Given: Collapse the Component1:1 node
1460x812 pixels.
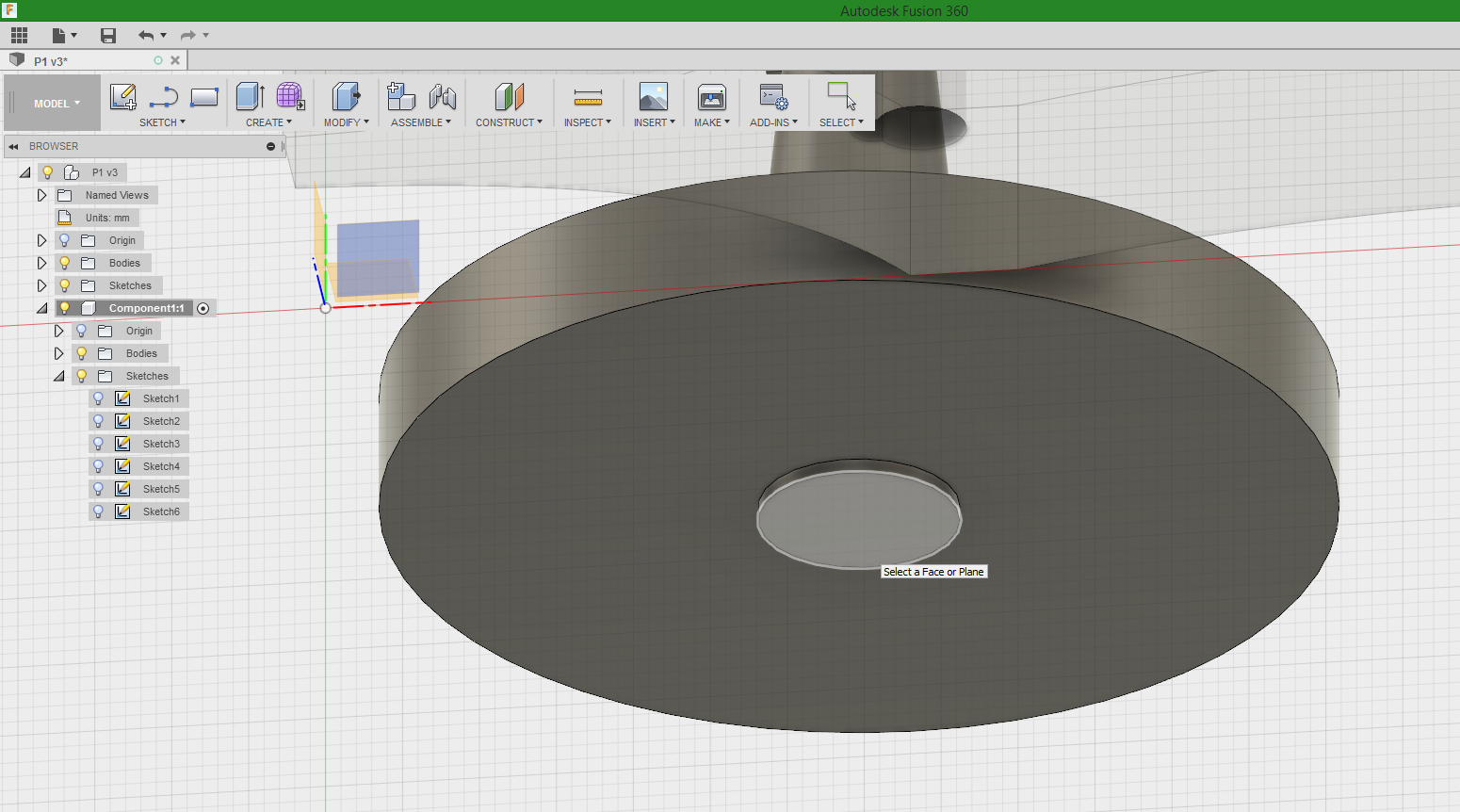Looking at the screenshot, I should coord(42,308).
